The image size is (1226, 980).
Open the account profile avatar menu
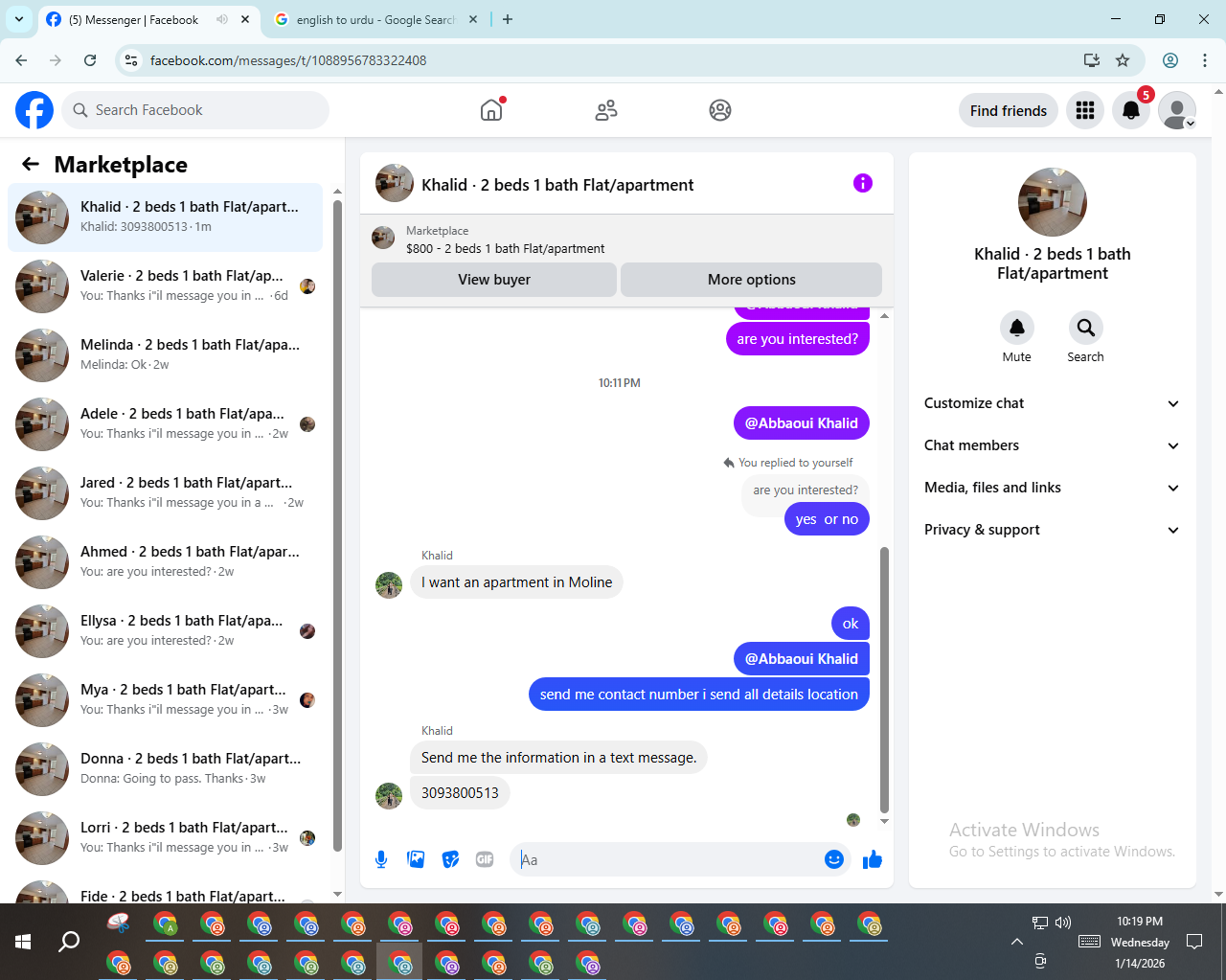(1177, 110)
